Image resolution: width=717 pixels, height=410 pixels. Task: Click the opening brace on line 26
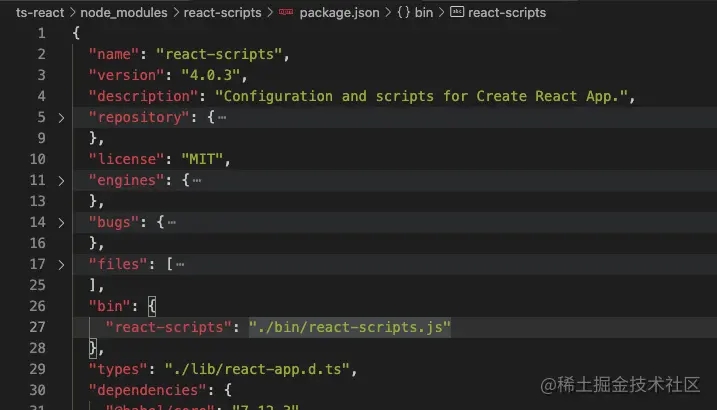(x=152, y=306)
